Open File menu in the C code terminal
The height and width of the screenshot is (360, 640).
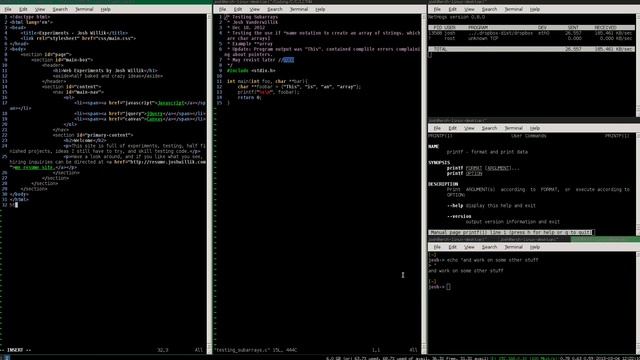click(222, 9)
